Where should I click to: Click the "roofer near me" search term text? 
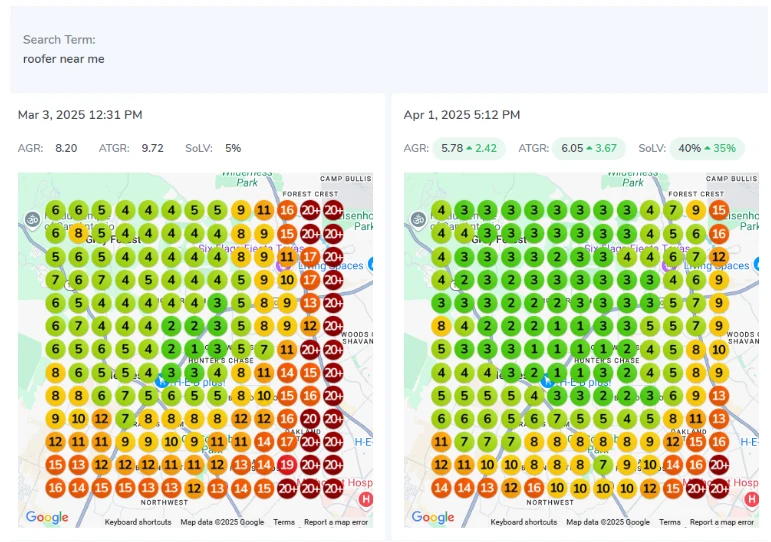(x=64, y=59)
